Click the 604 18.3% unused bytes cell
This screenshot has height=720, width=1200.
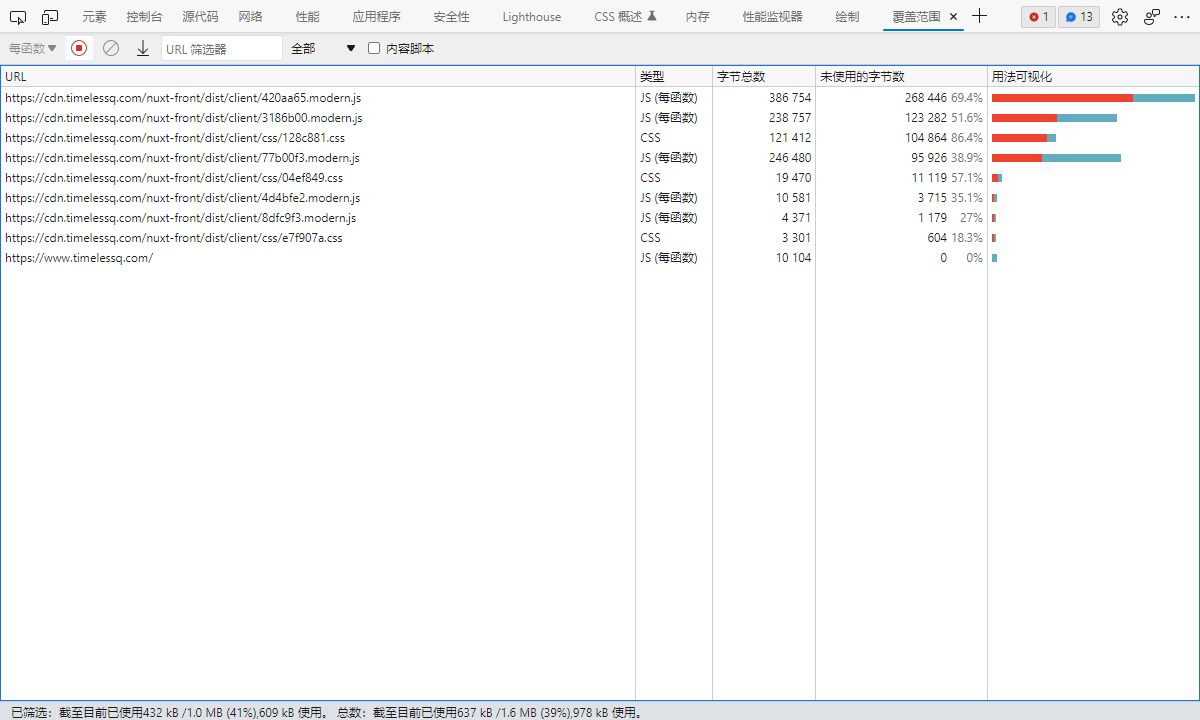pos(901,238)
